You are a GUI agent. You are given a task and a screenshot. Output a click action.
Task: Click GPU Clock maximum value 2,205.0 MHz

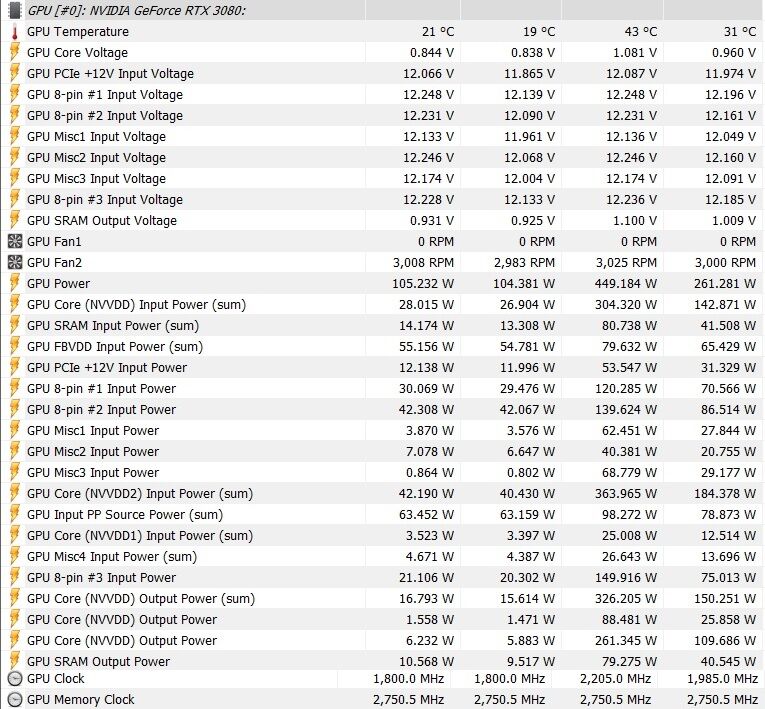click(x=616, y=679)
